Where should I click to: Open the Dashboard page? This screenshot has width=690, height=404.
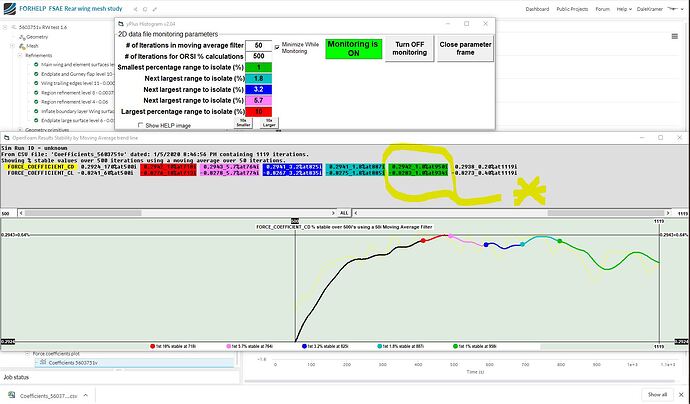pos(537,9)
